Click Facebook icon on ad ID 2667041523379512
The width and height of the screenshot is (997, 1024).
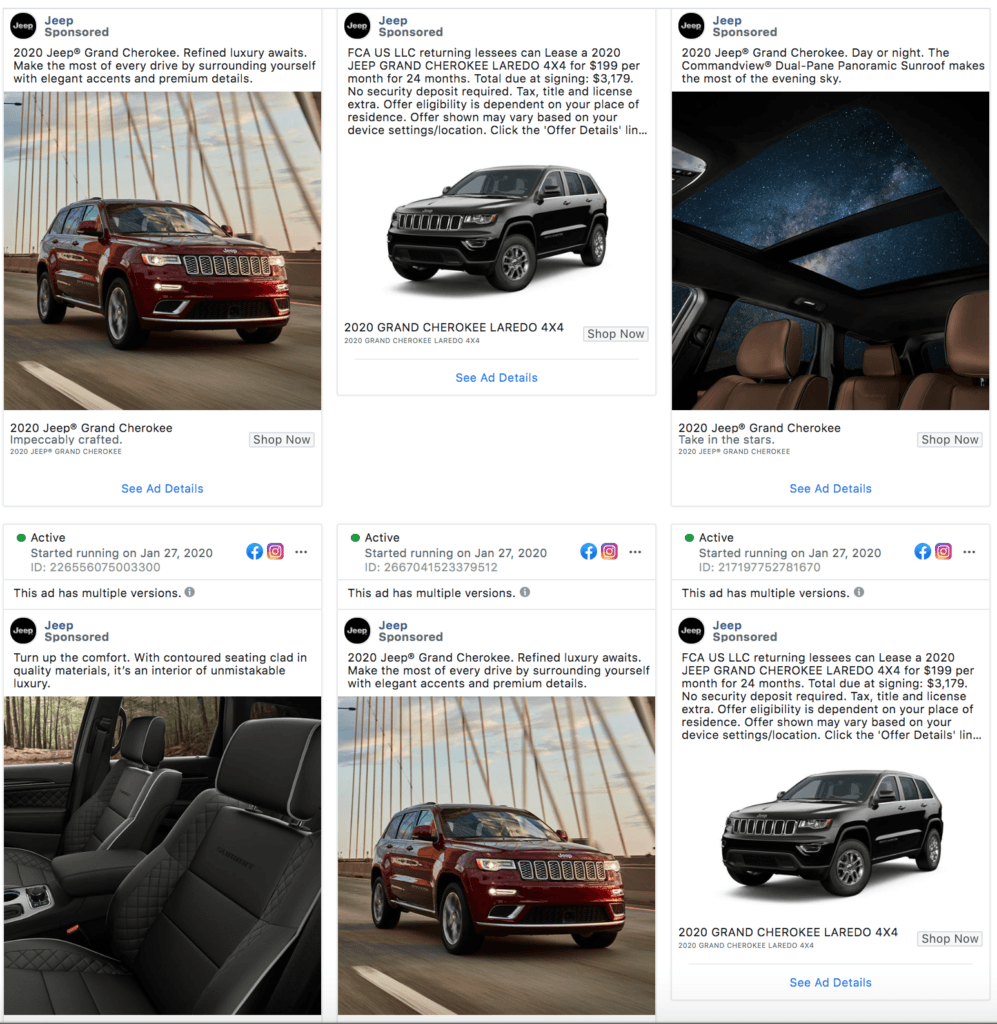pos(588,551)
